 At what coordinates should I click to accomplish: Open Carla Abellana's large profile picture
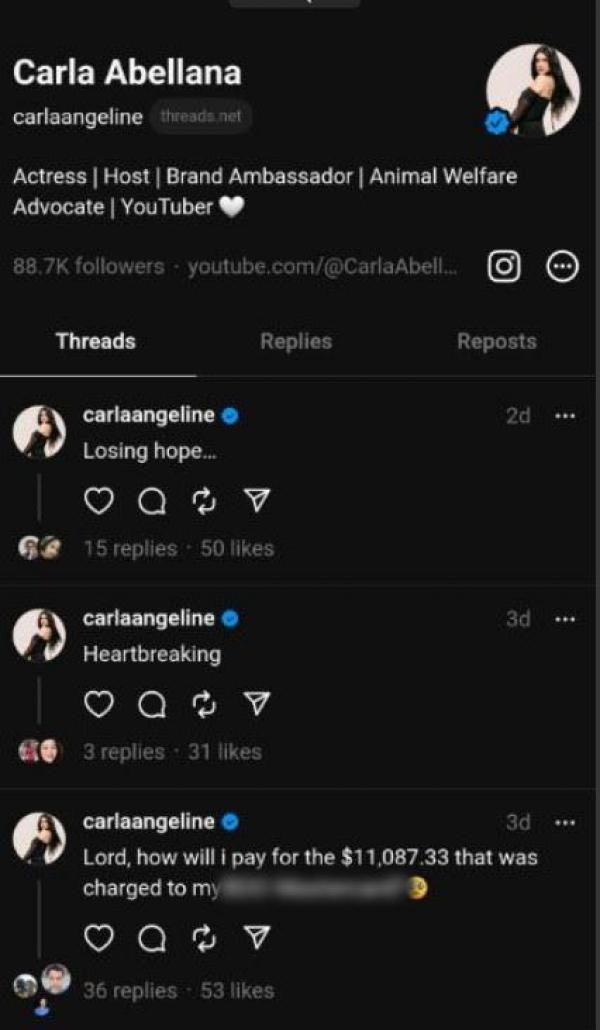532,91
